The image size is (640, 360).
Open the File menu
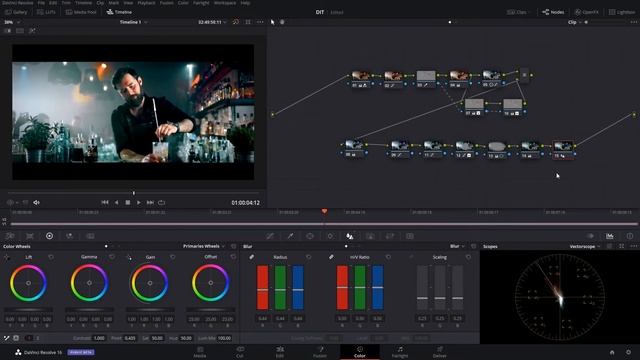[41, 3]
